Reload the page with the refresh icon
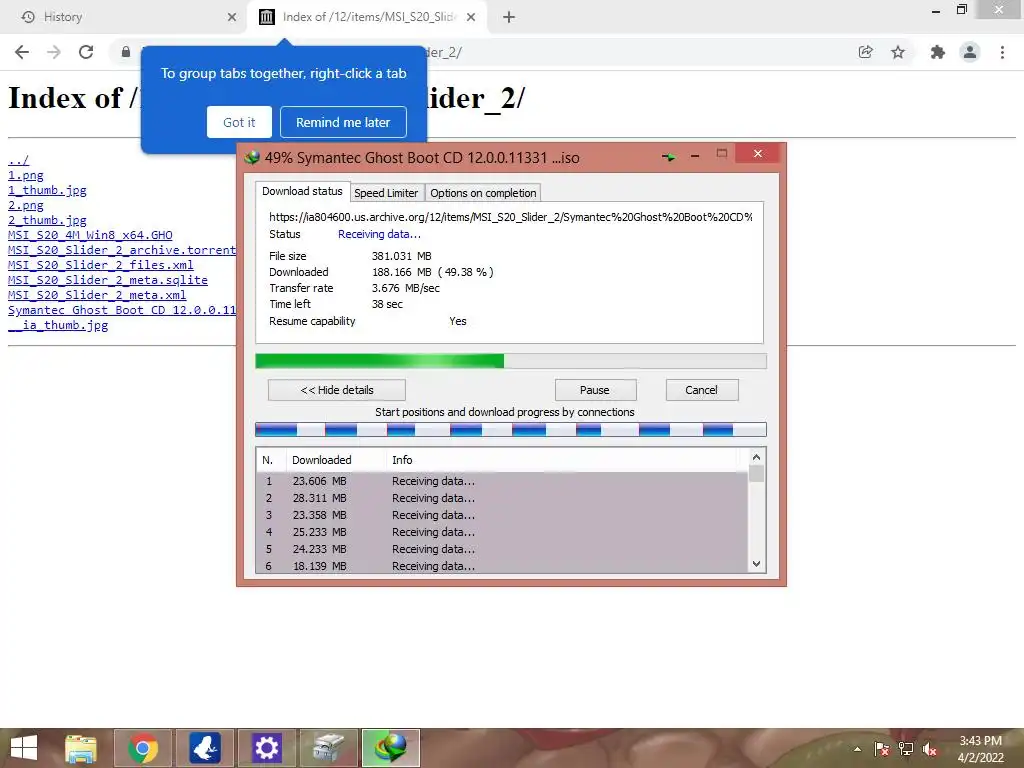This screenshot has width=1024, height=768. [x=86, y=52]
